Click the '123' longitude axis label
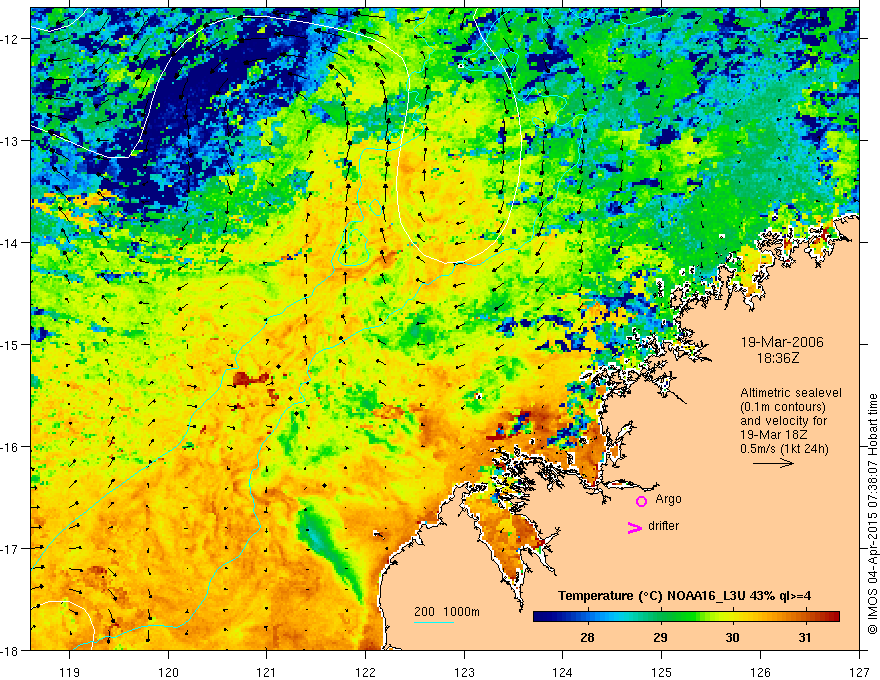The image size is (880, 680). 464,672
